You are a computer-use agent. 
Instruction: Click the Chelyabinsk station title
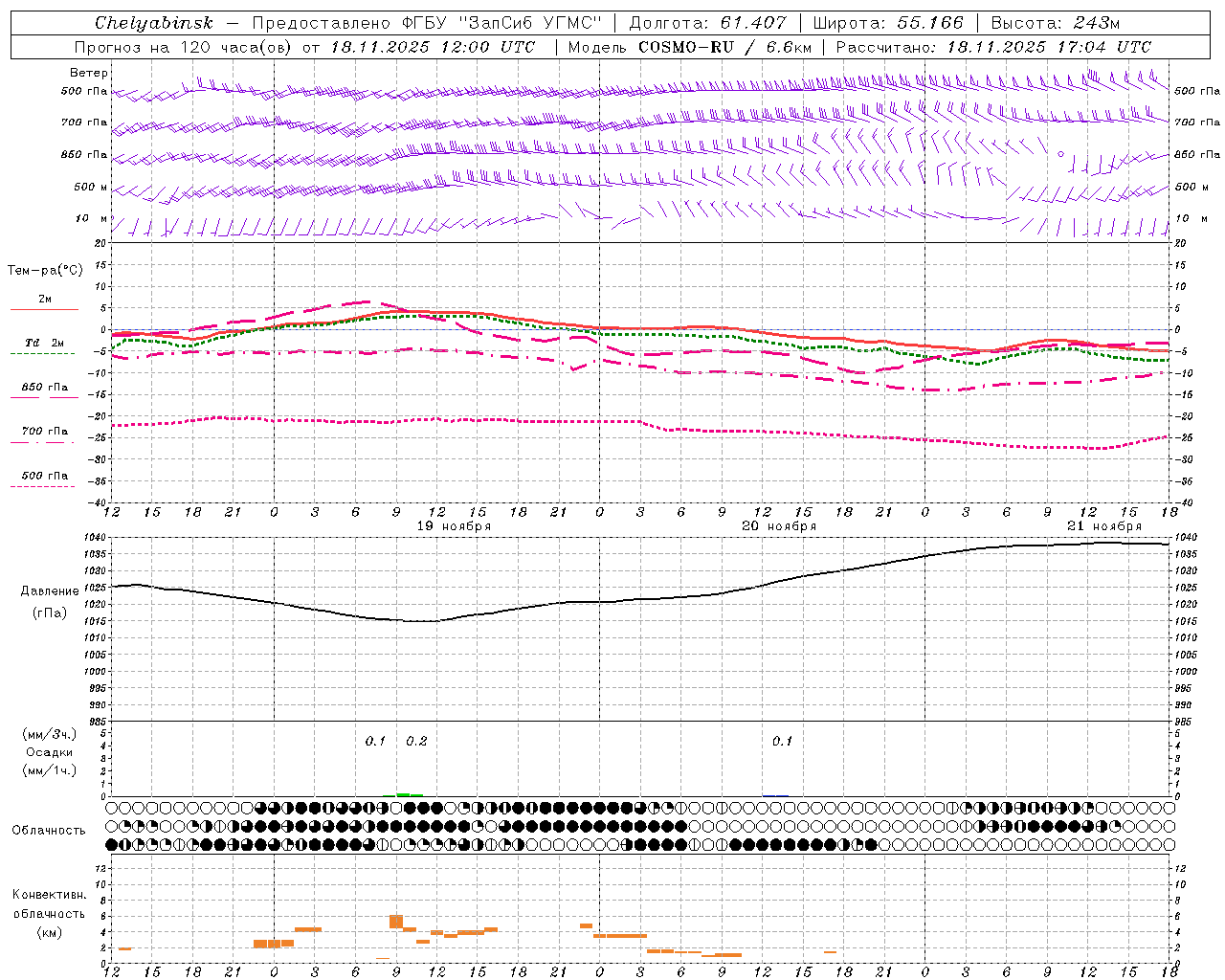tap(153, 23)
